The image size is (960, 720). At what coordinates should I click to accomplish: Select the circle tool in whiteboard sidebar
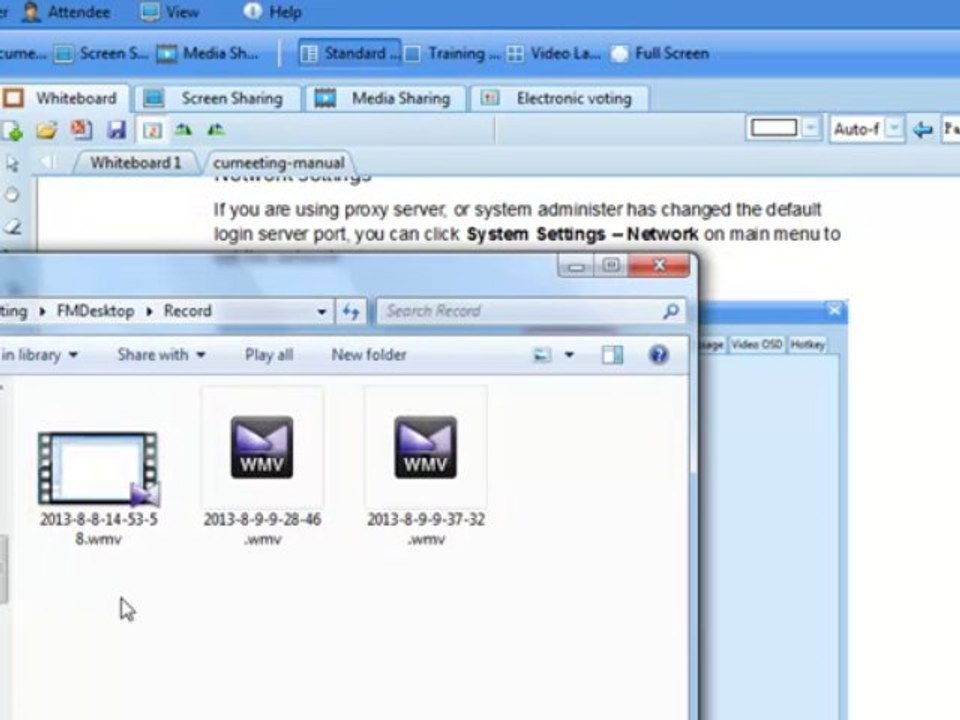click(12, 195)
